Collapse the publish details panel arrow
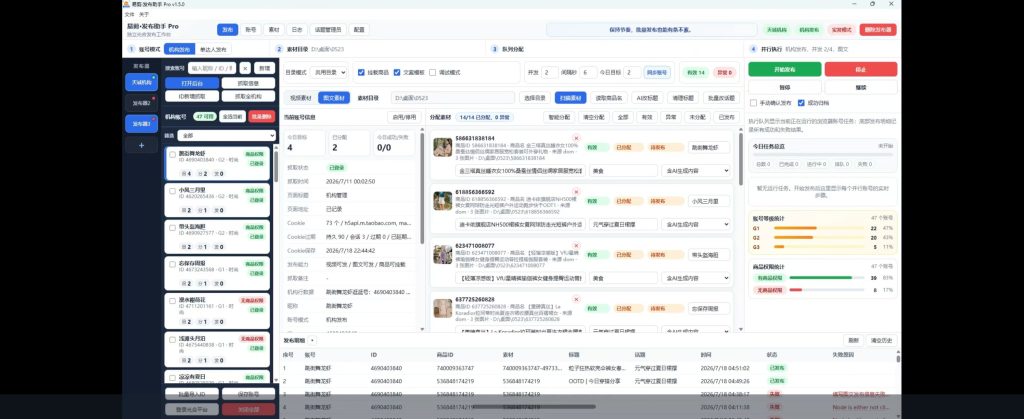The height and width of the screenshot is (419, 1024). pyautogui.click(x=312, y=340)
